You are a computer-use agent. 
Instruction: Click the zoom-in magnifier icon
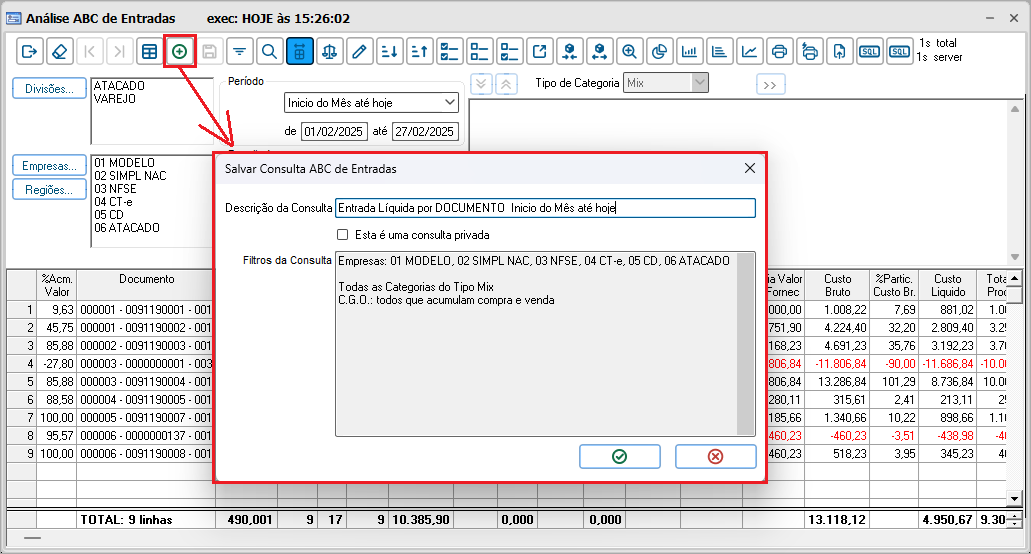(x=630, y=51)
